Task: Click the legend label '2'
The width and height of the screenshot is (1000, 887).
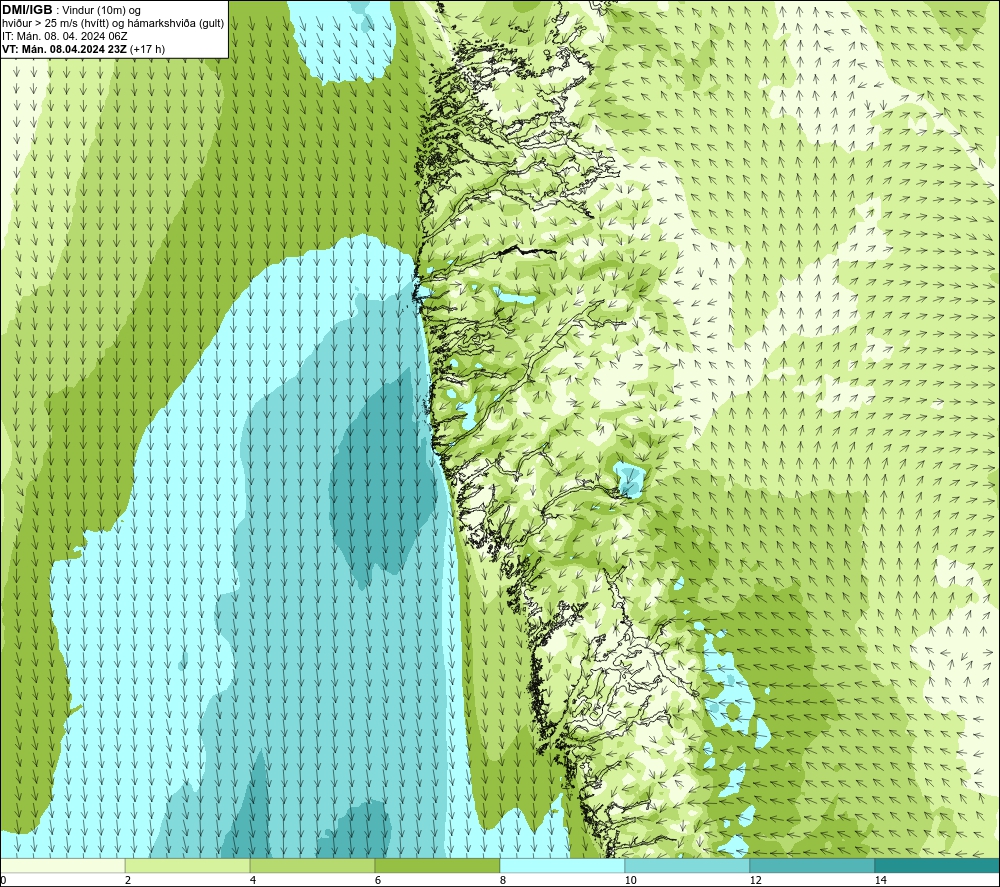Action: point(128,881)
